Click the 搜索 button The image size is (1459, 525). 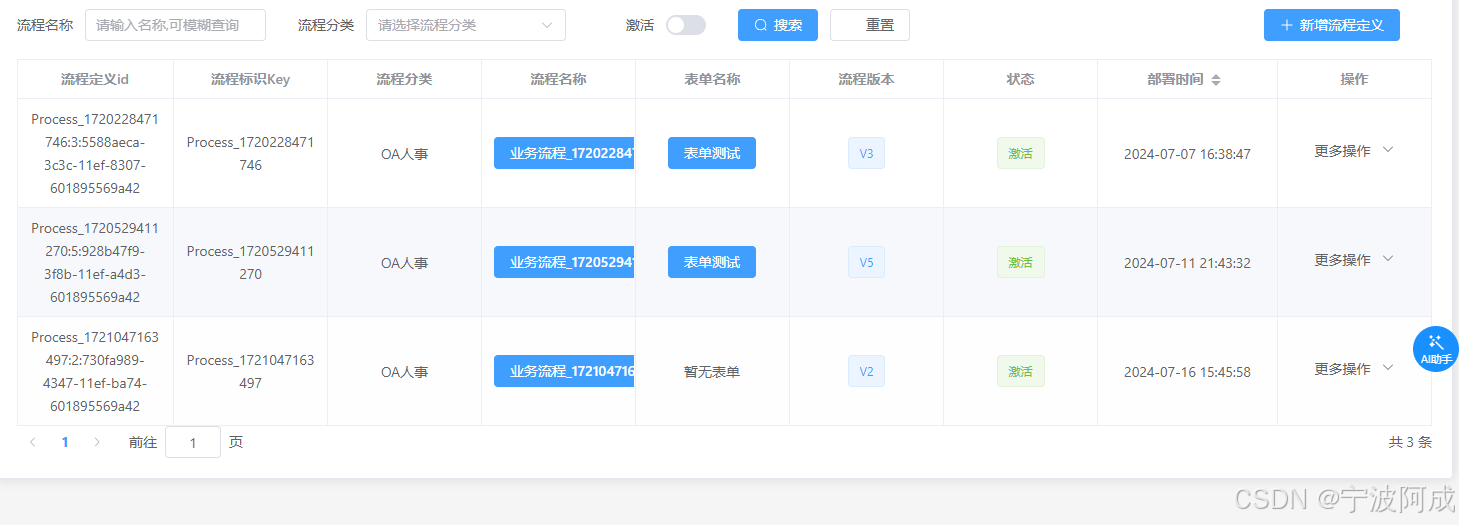click(778, 25)
